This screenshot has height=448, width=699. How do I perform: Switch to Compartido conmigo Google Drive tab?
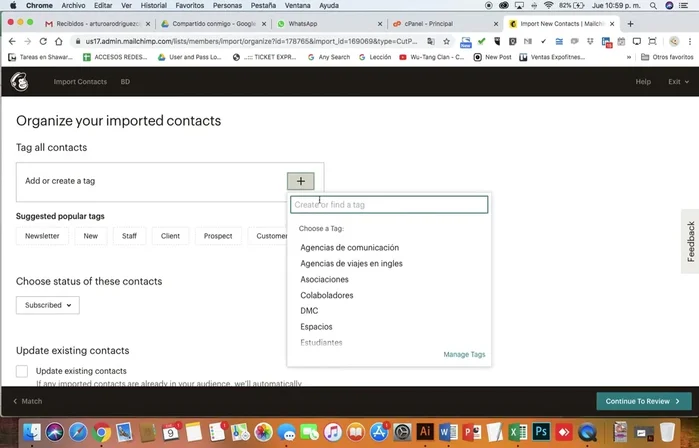point(212,24)
